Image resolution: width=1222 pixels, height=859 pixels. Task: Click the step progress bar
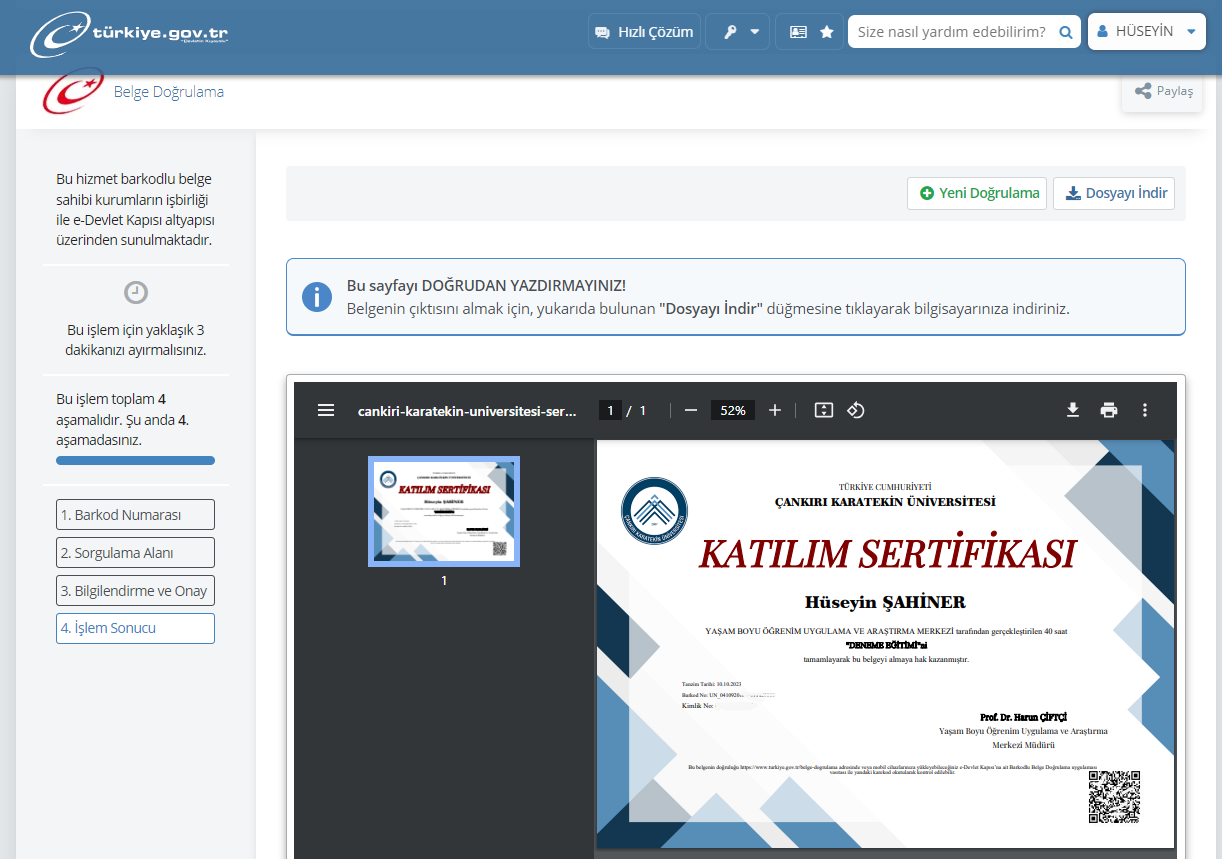[x=135, y=460]
